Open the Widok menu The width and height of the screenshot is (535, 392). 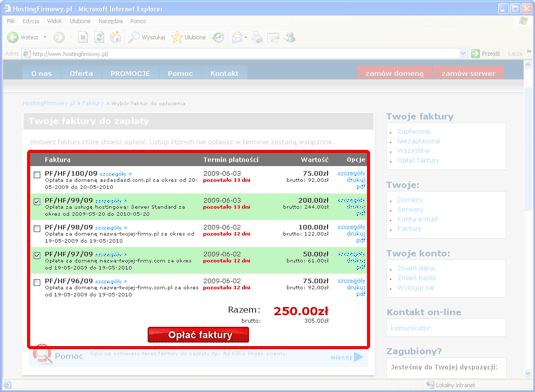coord(54,21)
